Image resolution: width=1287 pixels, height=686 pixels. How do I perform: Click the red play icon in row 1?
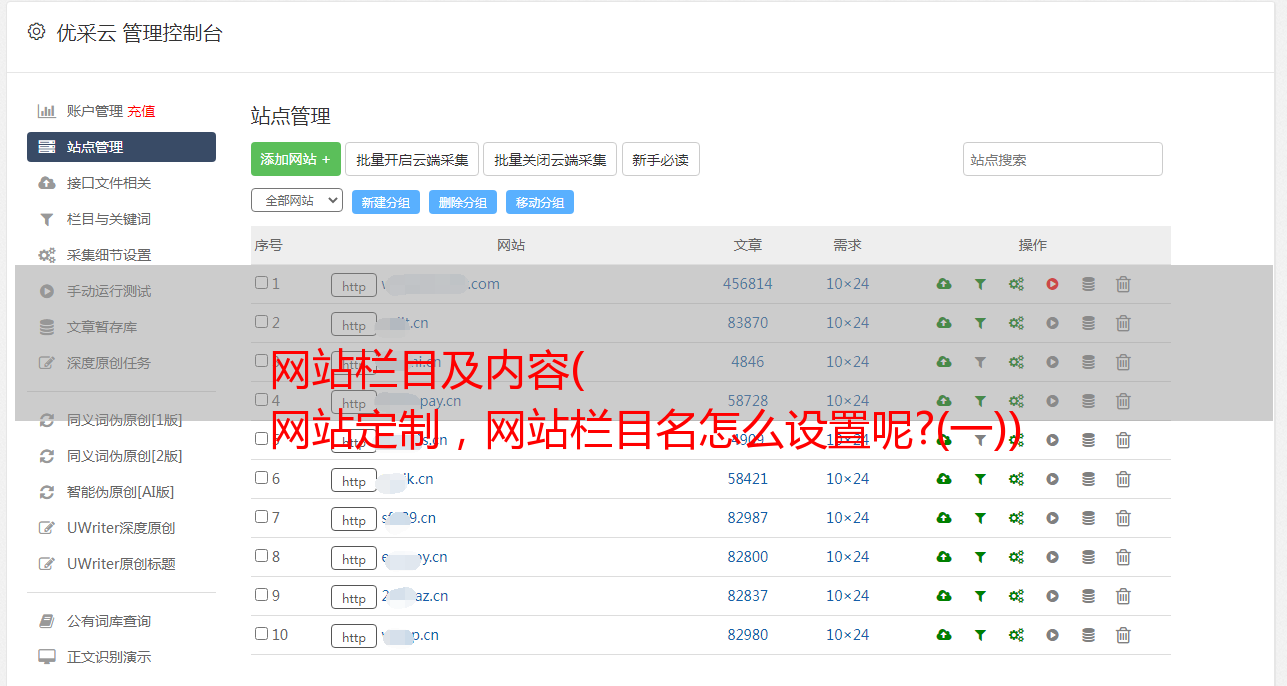click(x=1052, y=284)
